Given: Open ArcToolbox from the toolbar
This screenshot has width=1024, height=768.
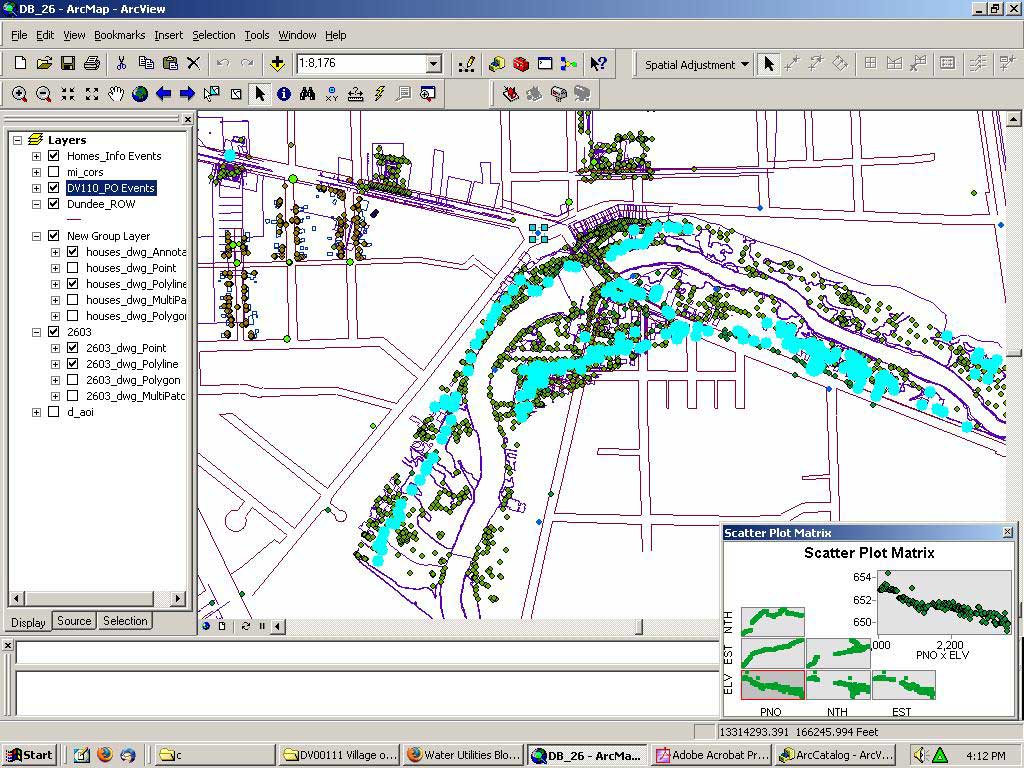Looking at the screenshot, I should pyautogui.click(x=521, y=64).
